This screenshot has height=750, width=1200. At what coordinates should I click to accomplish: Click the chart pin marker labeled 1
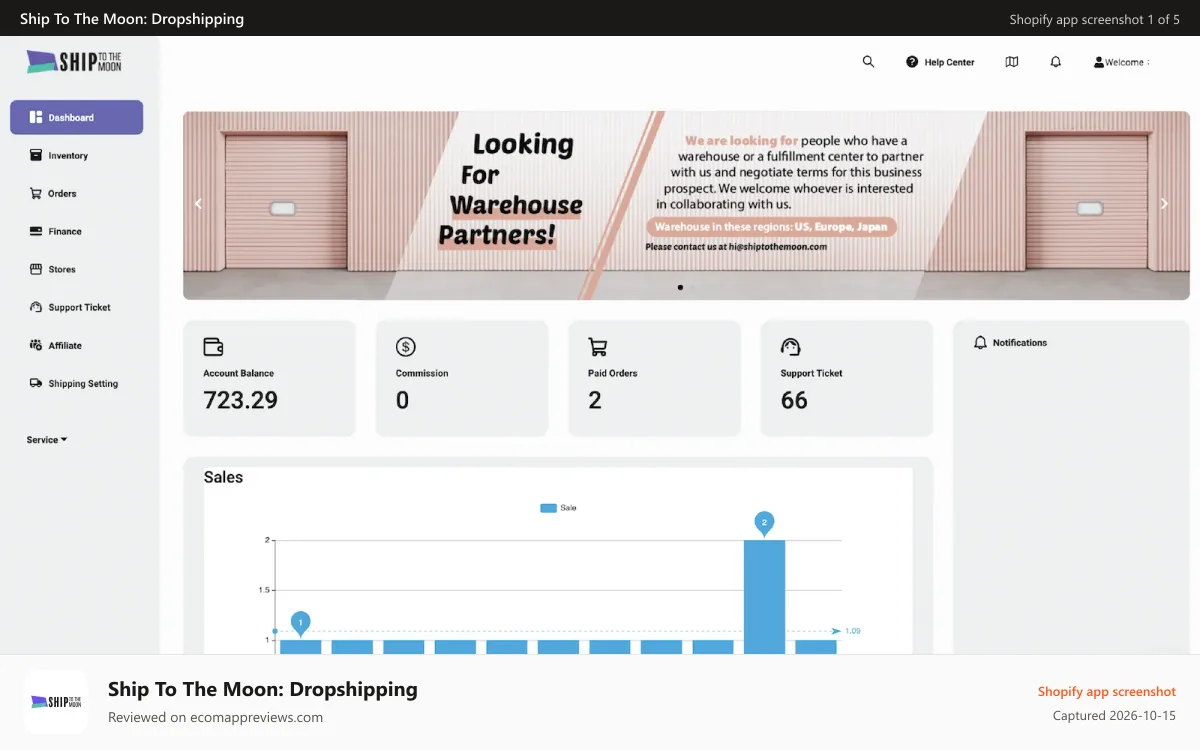pos(300,624)
